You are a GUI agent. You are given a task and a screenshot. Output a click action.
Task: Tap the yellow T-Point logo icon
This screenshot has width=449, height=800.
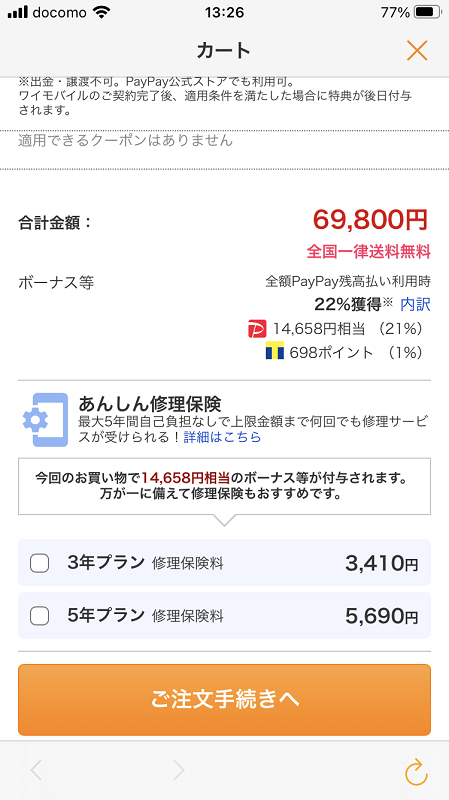(275, 352)
